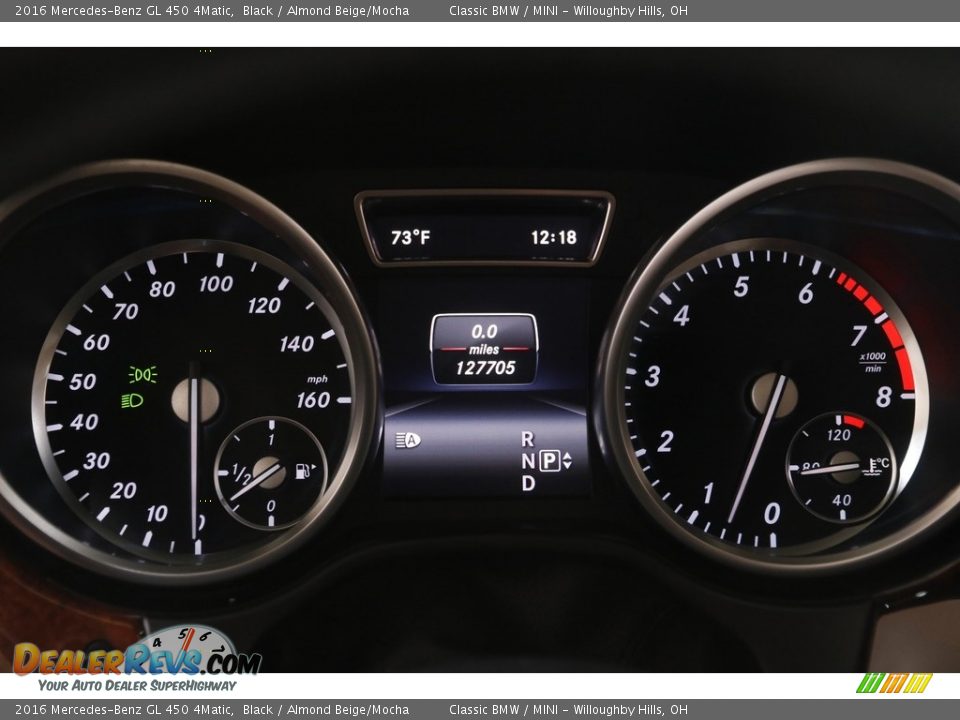Click the temperature gauge's 40 °C mark

pyautogui.click(x=841, y=500)
